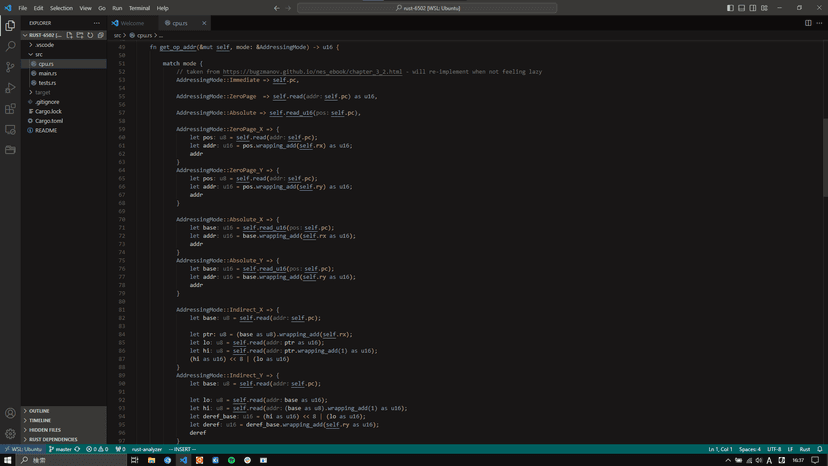
Task: Switch to the Welcome tab
Action: pyautogui.click(x=132, y=23)
